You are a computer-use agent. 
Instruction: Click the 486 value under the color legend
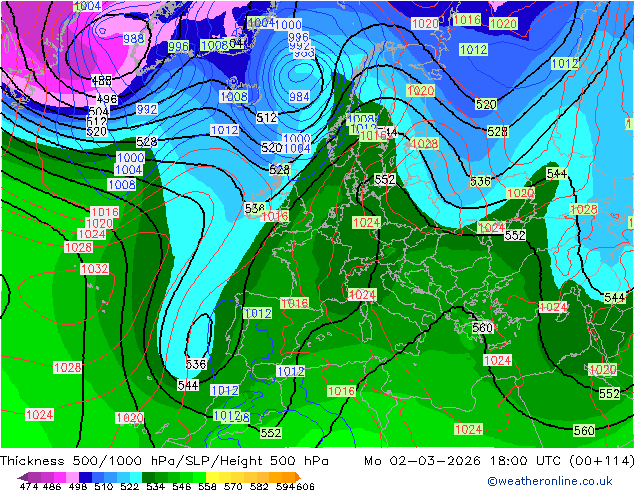pyautogui.click(x=52, y=486)
